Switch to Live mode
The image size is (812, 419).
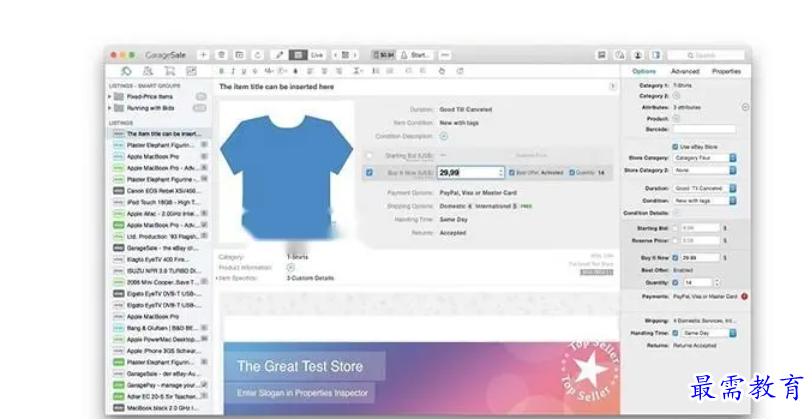click(x=317, y=55)
